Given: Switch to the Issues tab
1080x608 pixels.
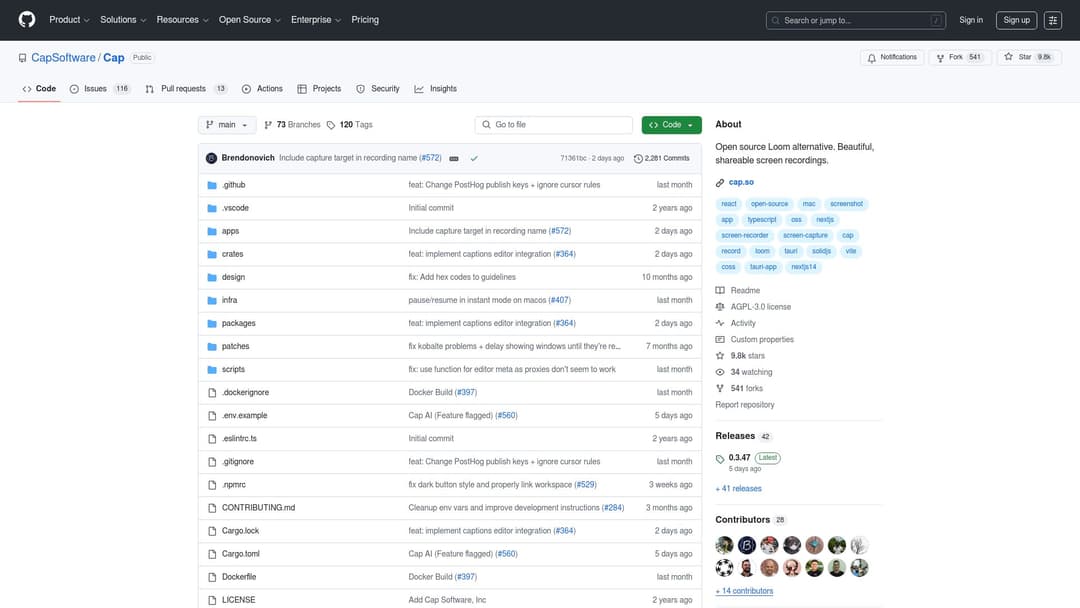Looking at the screenshot, I should point(101,89).
